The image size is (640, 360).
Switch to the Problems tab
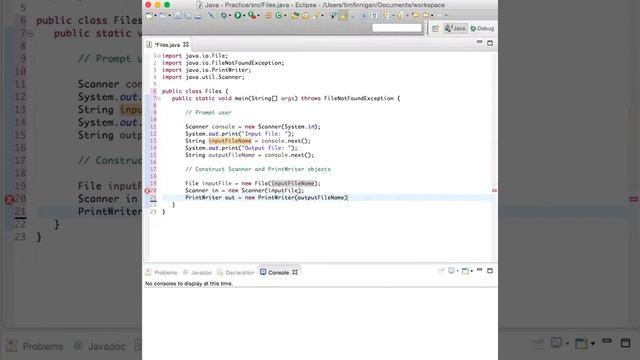coord(162,272)
